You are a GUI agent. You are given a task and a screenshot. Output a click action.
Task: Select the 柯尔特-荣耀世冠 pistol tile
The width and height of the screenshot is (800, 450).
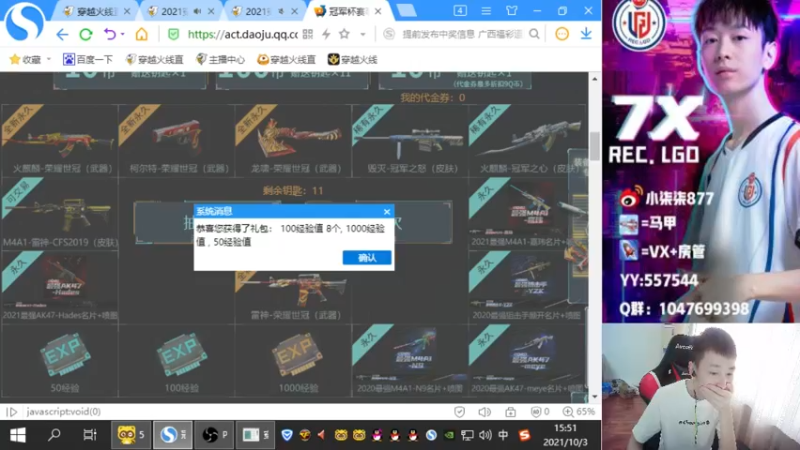pos(177,140)
